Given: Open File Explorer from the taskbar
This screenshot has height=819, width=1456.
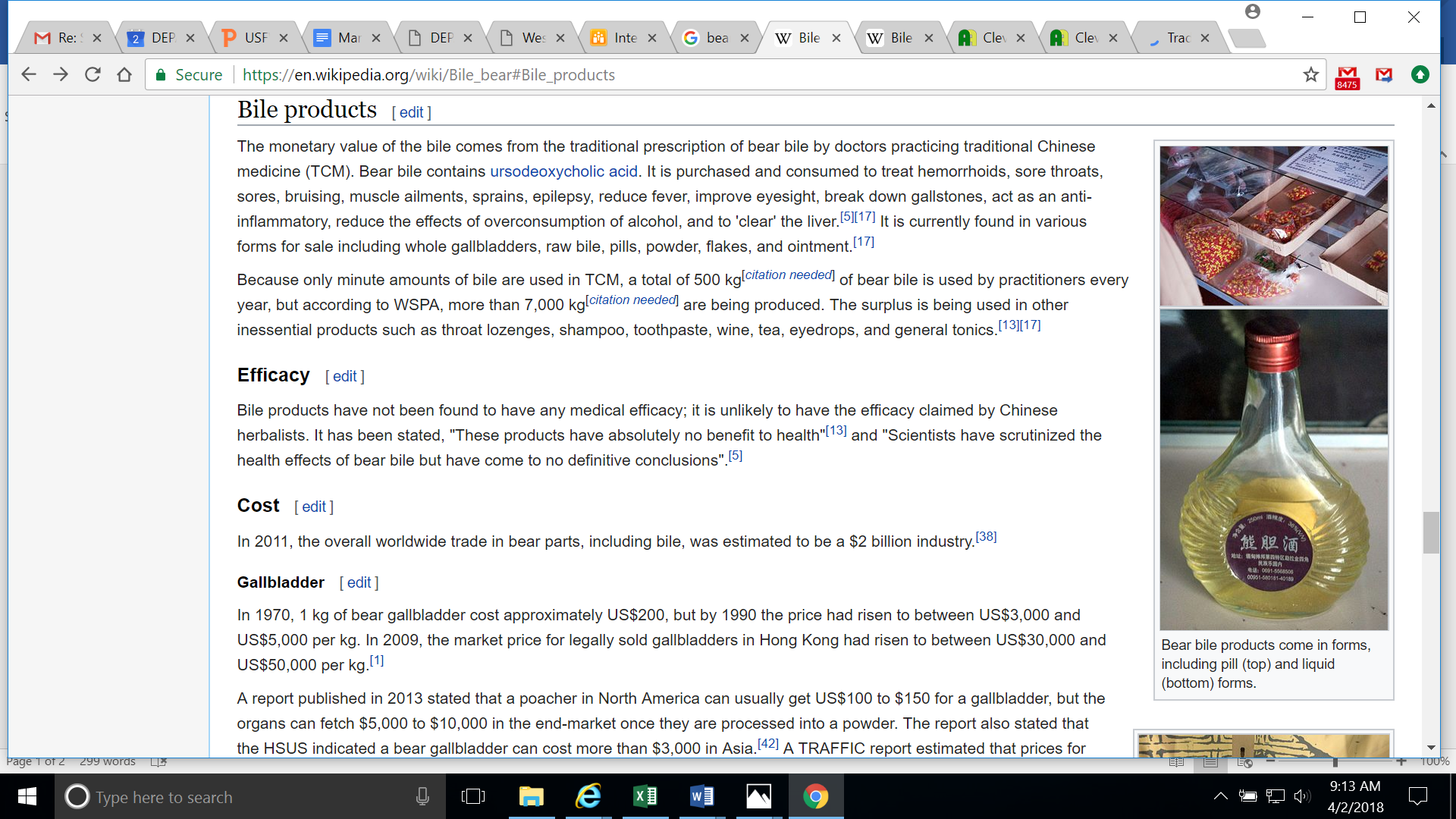Looking at the screenshot, I should [531, 796].
